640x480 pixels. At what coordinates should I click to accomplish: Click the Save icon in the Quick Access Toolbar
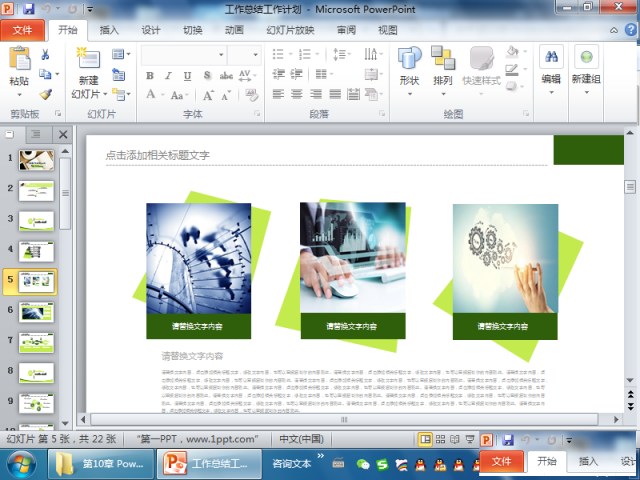click(28, 9)
